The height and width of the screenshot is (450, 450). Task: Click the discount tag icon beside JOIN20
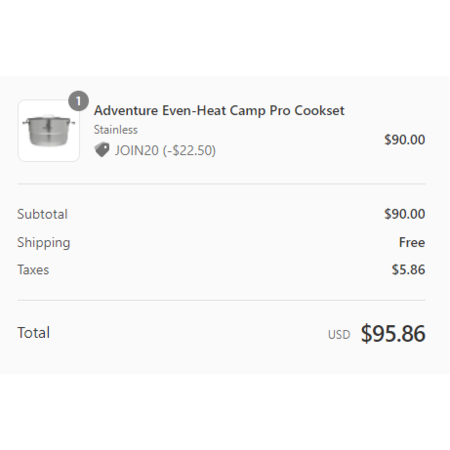[102, 150]
